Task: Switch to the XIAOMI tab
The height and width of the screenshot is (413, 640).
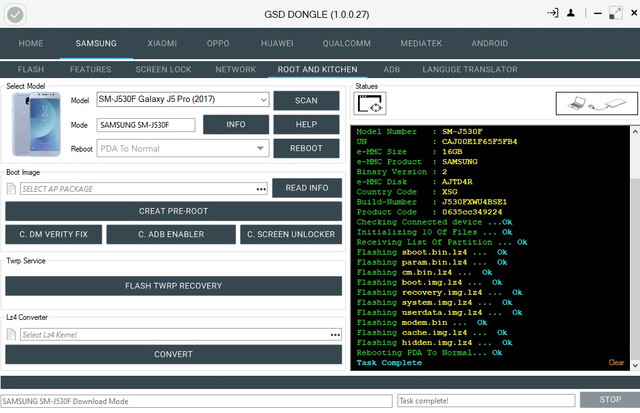Action: (162, 43)
